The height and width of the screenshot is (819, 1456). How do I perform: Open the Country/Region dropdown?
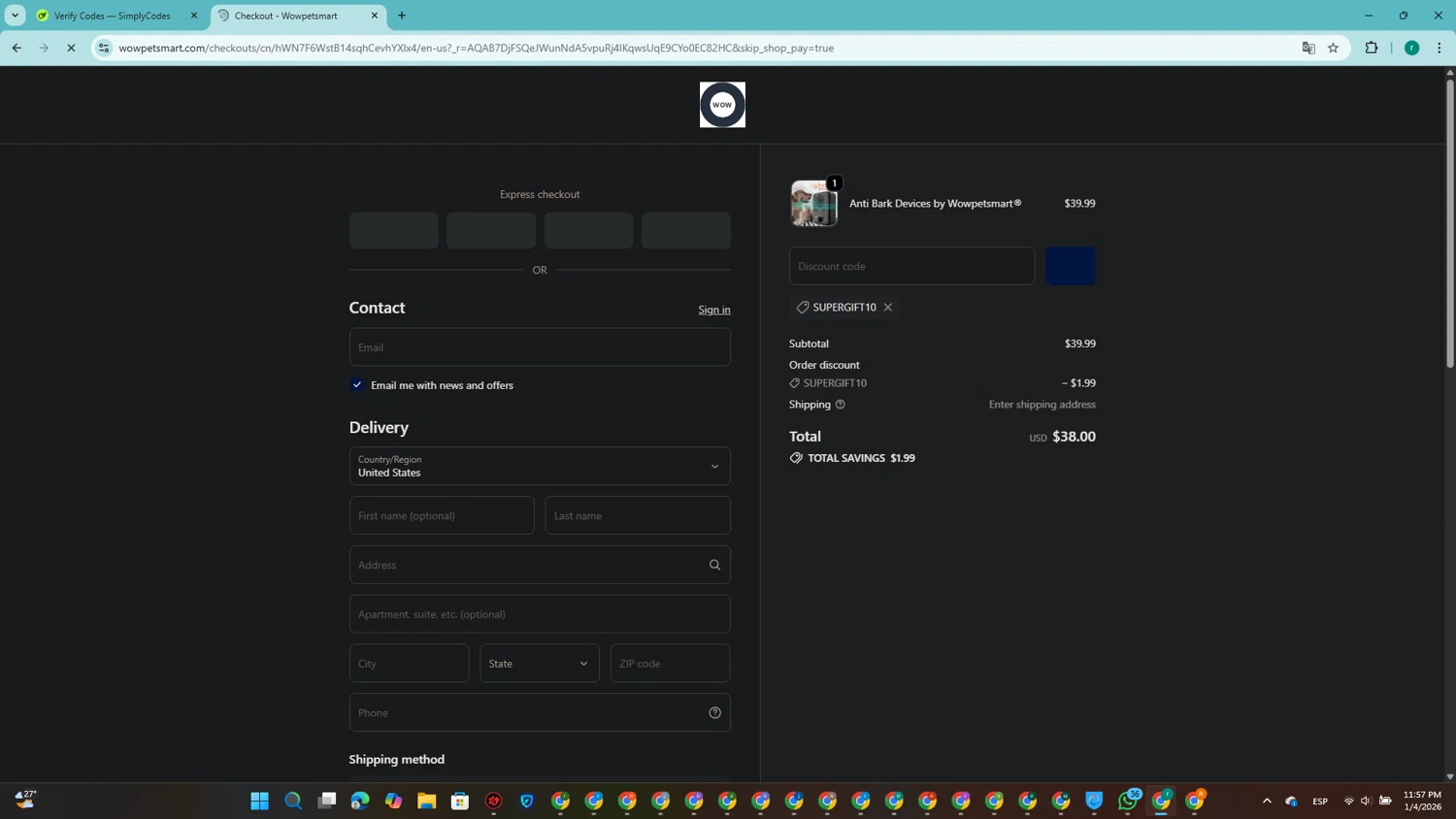(540, 467)
